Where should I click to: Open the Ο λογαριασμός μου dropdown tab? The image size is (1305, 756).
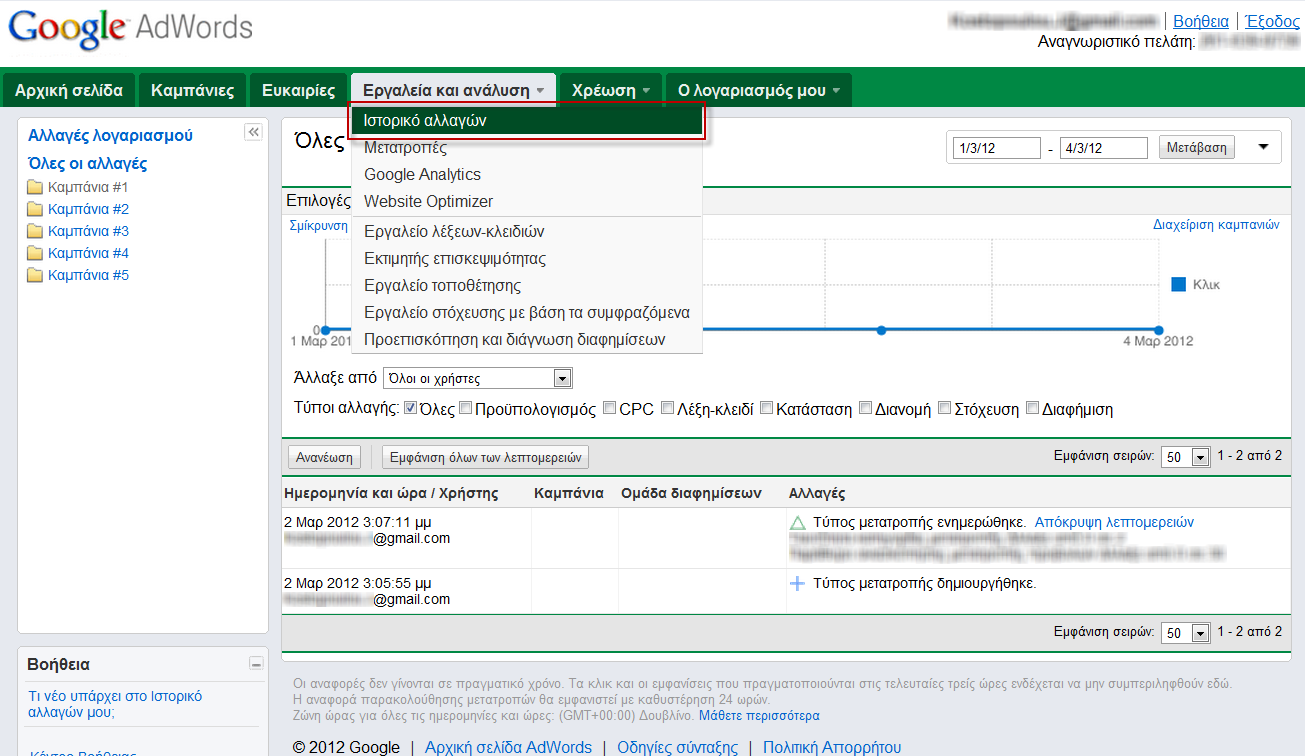758,90
